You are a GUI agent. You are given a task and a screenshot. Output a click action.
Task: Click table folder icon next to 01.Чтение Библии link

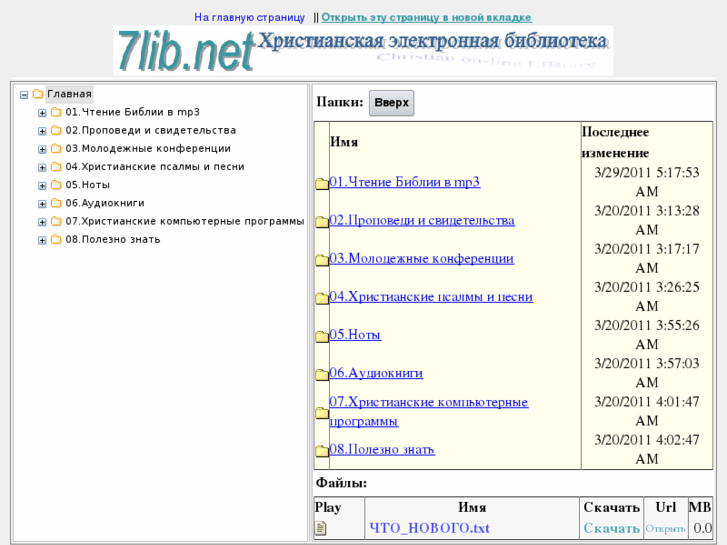(322, 184)
